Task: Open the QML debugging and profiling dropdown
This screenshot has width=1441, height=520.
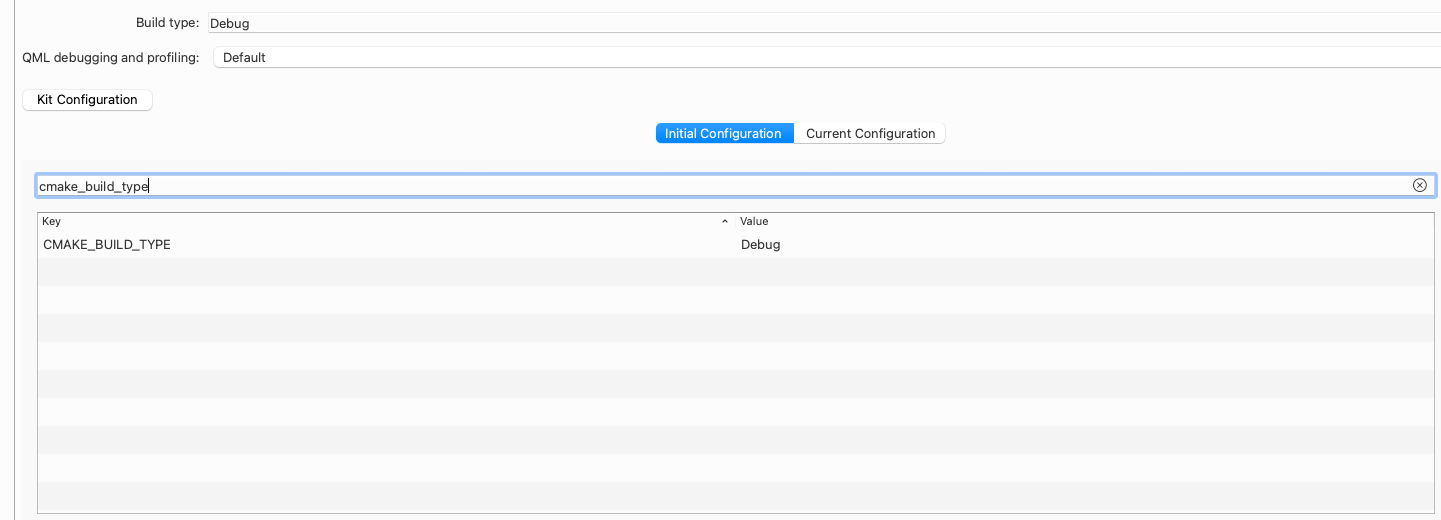Action: pos(826,58)
